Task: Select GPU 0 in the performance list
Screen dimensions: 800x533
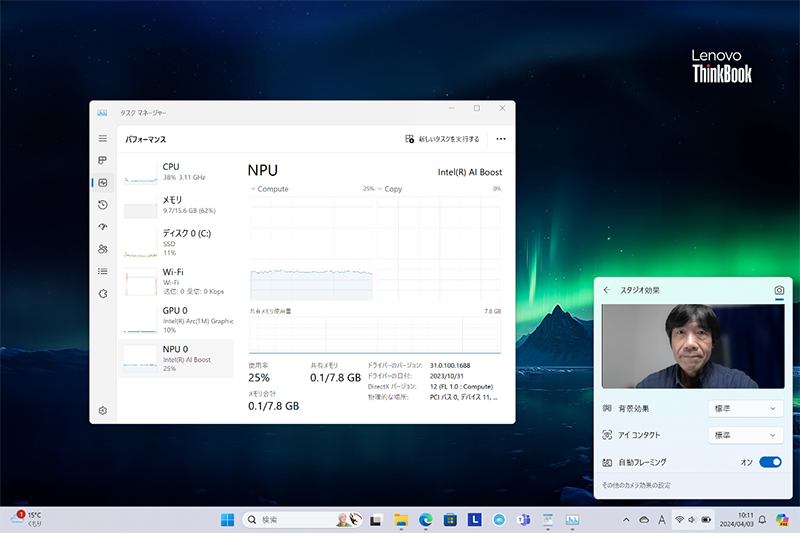Action: tap(176, 316)
